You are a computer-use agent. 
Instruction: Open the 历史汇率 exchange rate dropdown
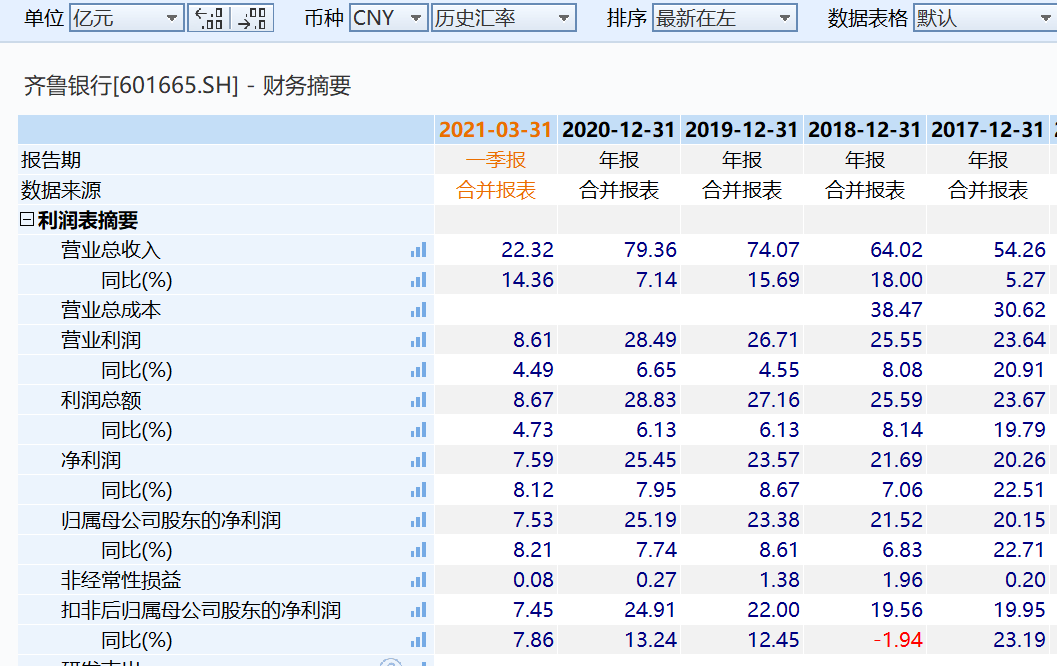point(504,18)
